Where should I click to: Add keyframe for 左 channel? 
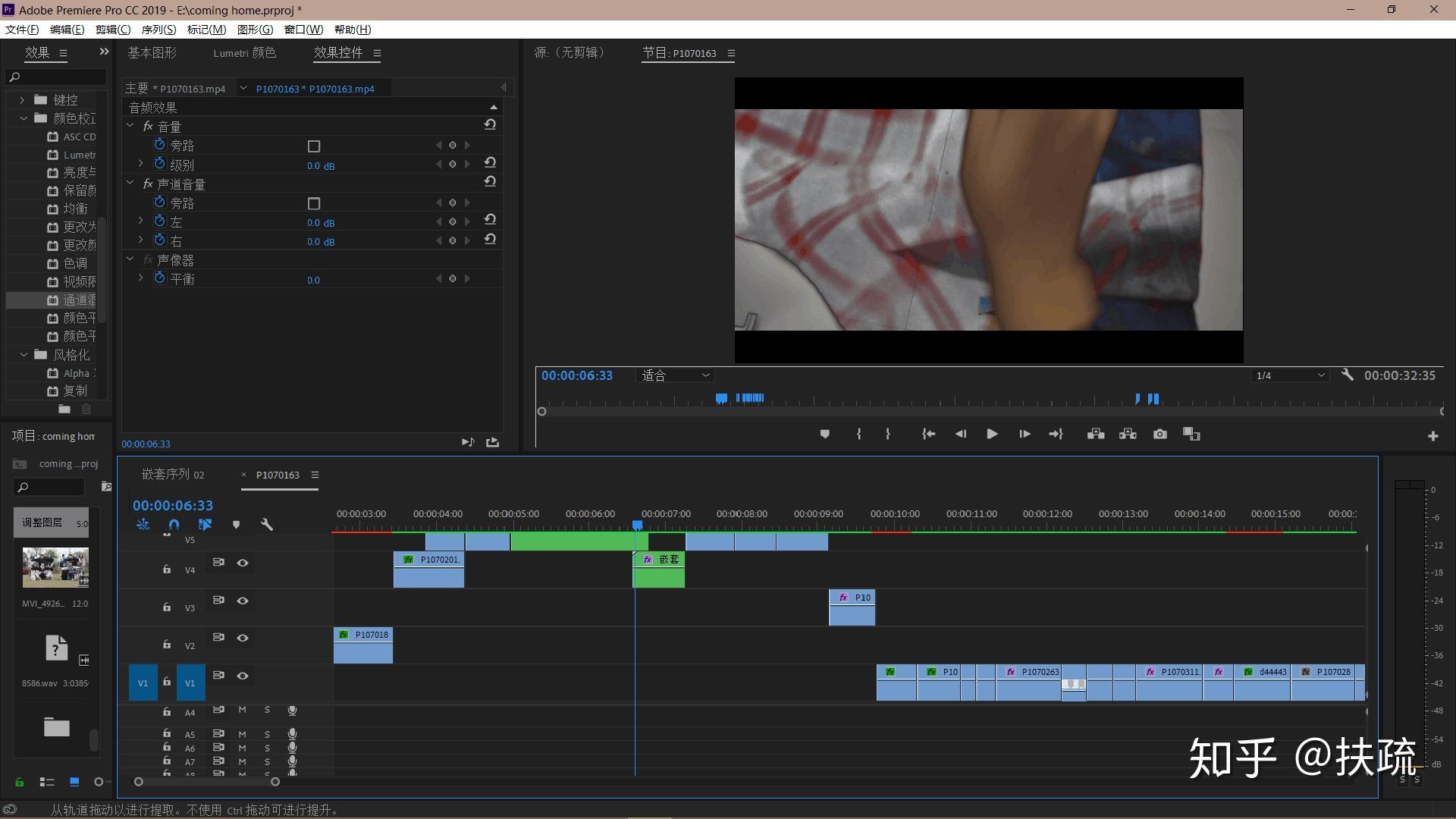[453, 221]
